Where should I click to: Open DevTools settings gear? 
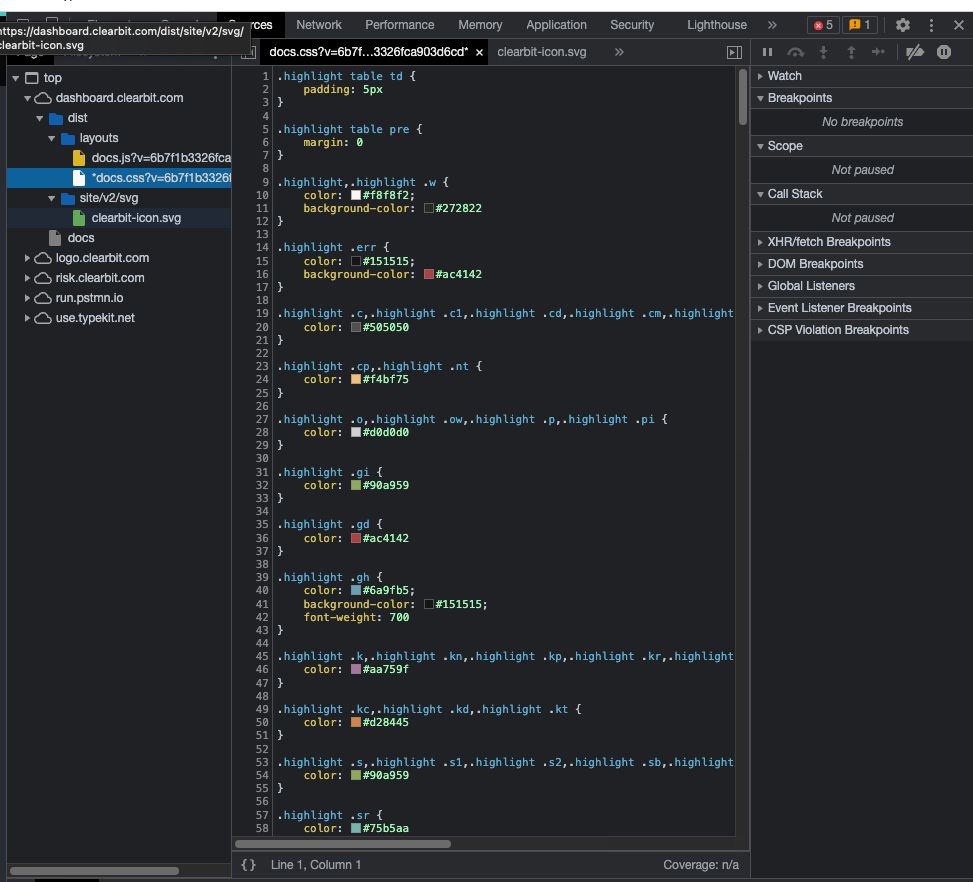tap(902, 25)
